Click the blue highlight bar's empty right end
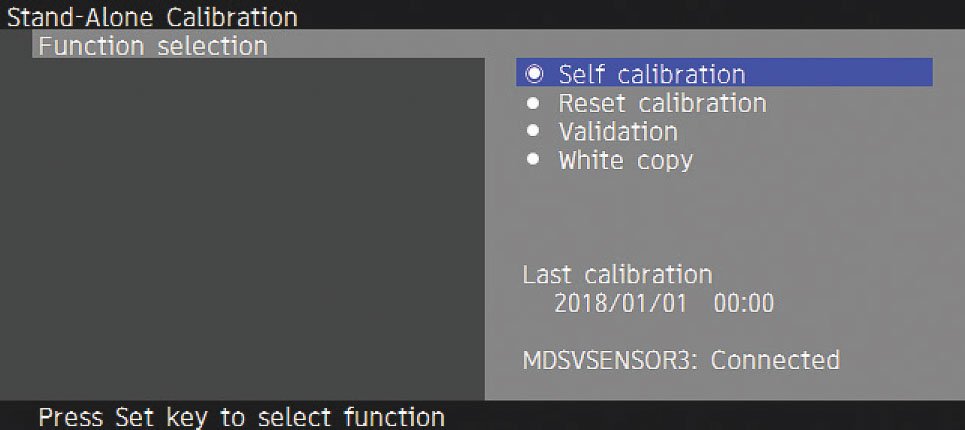The width and height of the screenshot is (965, 430). [x=840, y=72]
